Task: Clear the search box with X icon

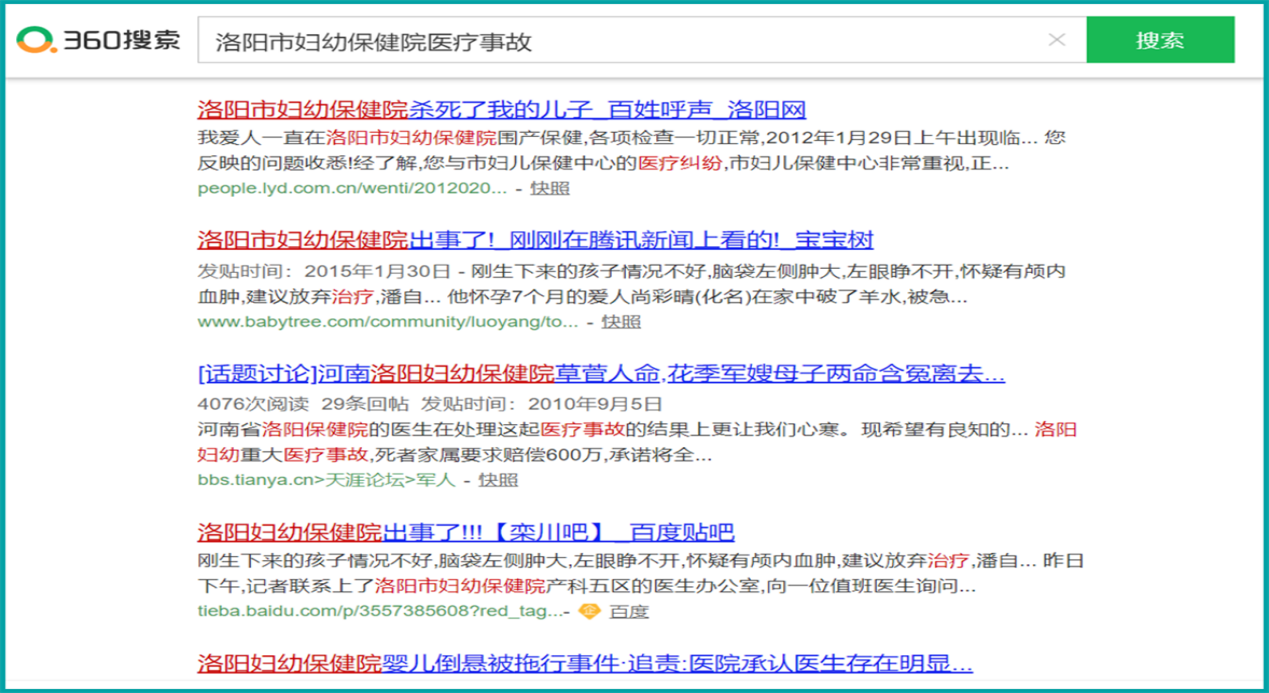Action: point(1057,40)
